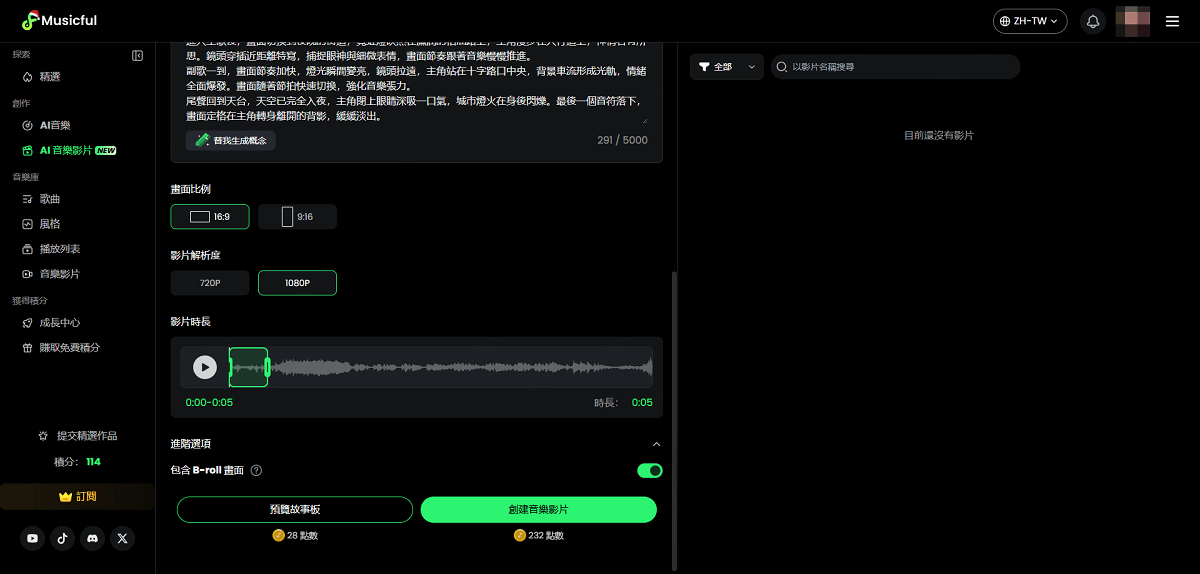Image resolution: width=1200 pixels, height=574 pixels.
Task: Toggle the 包含 B-roll 畫面 switch
Action: tap(650, 470)
